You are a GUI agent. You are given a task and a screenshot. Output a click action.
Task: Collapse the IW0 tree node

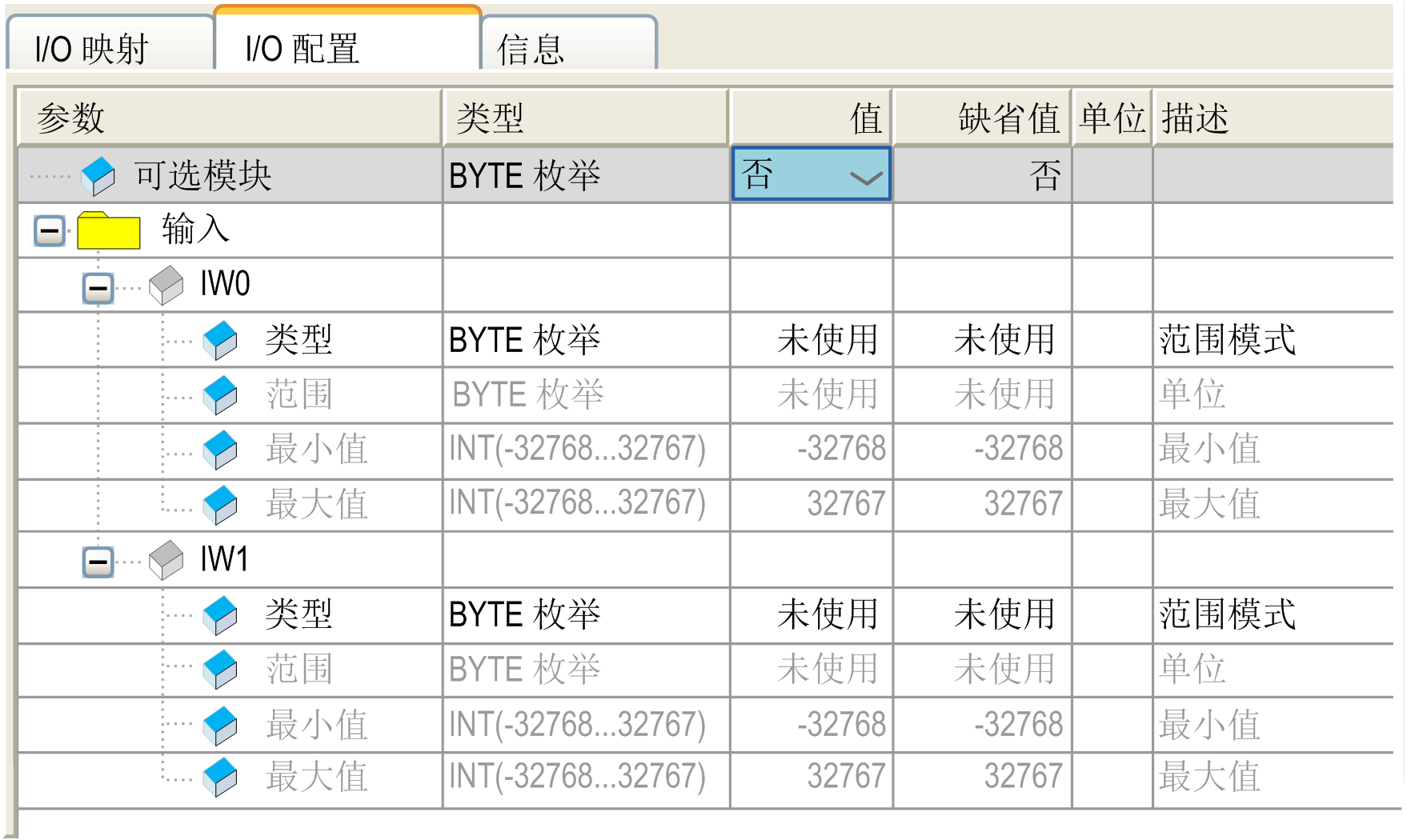point(98,286)
